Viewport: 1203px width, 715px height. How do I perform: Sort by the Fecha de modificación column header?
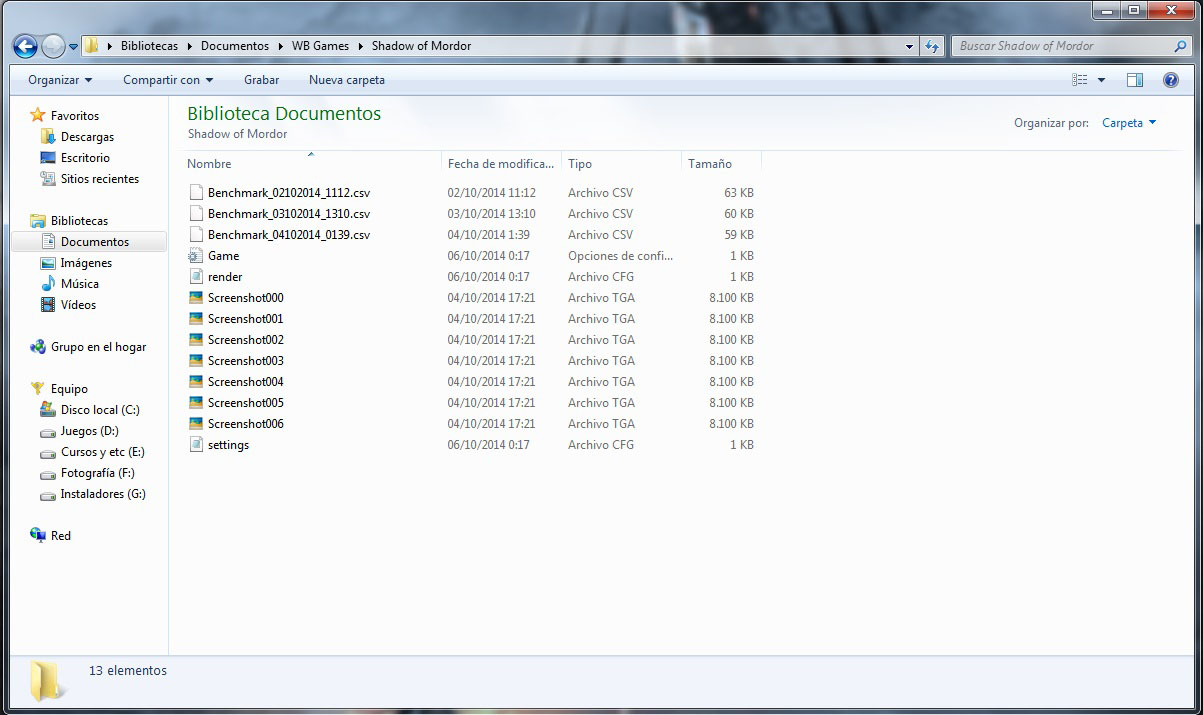[x=501, y=164]
